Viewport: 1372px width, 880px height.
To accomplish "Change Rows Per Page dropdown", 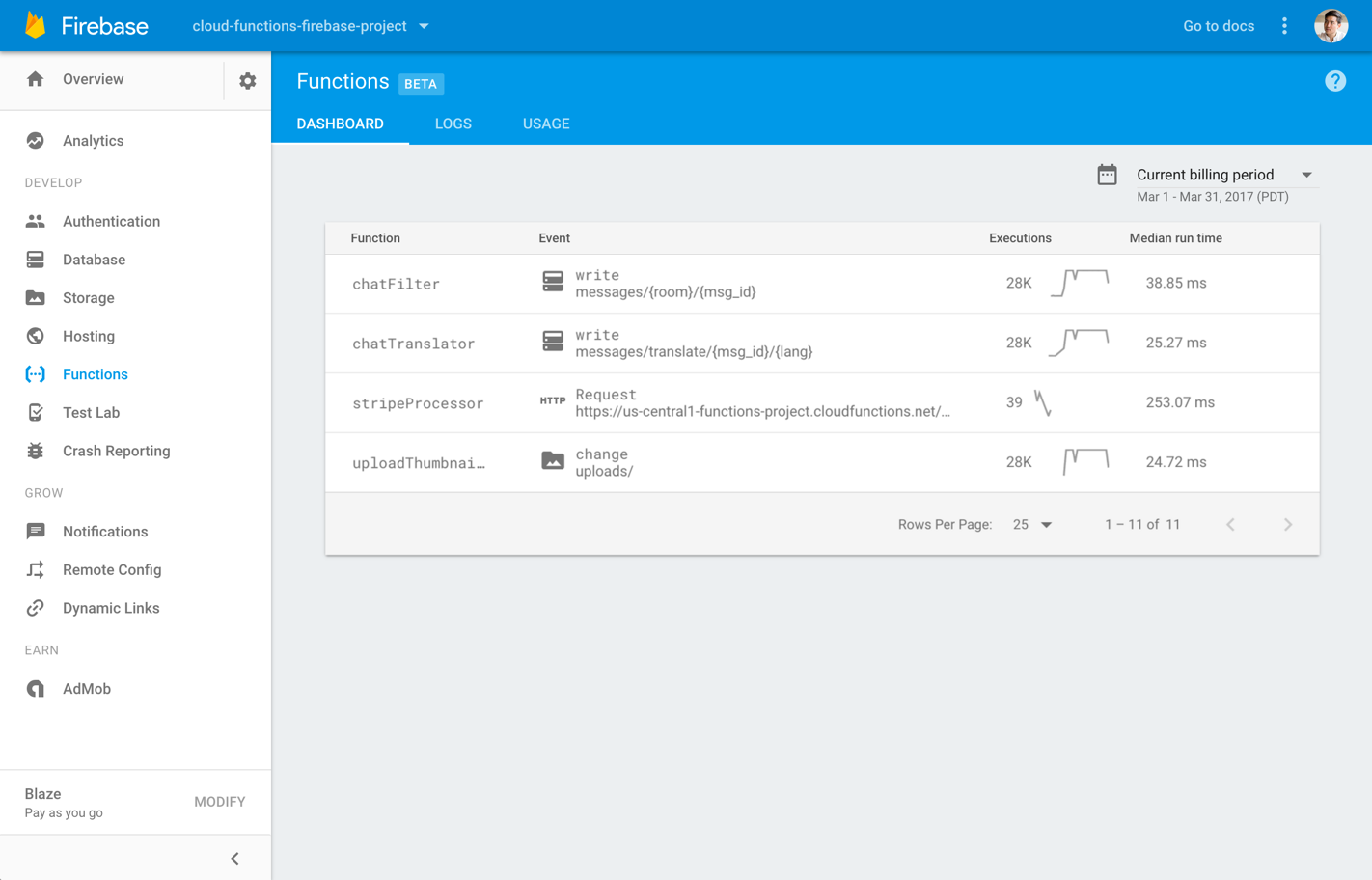I will coord(1032,525).
